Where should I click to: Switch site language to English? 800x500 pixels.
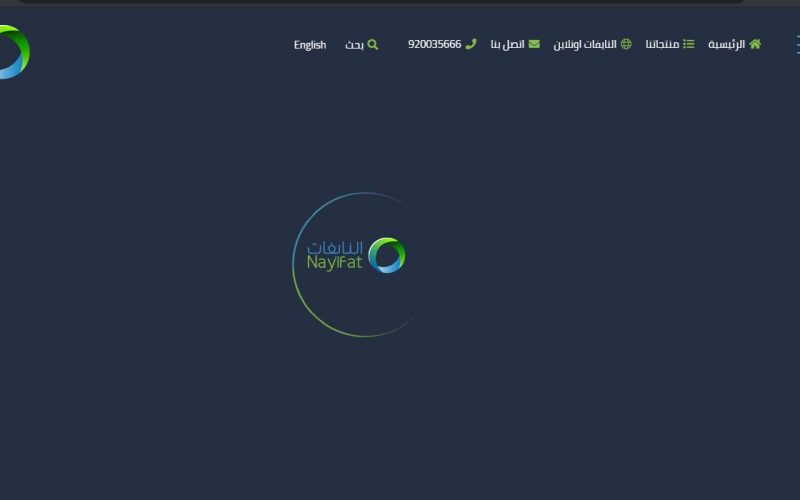point(310,45)
